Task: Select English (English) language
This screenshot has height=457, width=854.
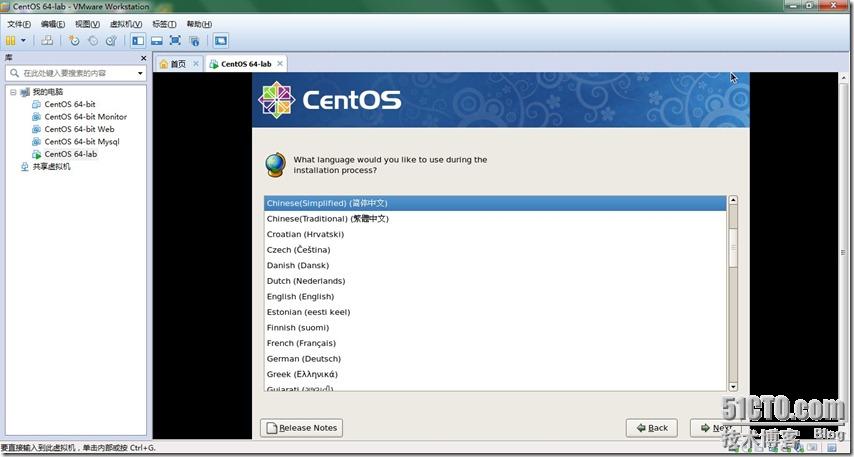Action: tap(495, 296)
